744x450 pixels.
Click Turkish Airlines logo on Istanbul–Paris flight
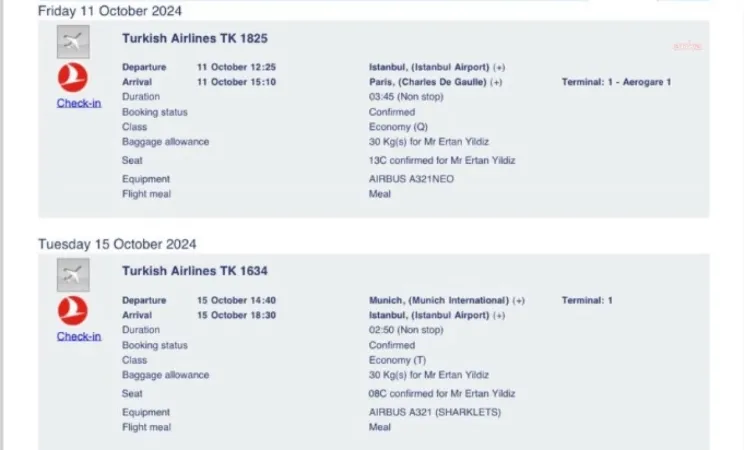(x=73, y=78)
